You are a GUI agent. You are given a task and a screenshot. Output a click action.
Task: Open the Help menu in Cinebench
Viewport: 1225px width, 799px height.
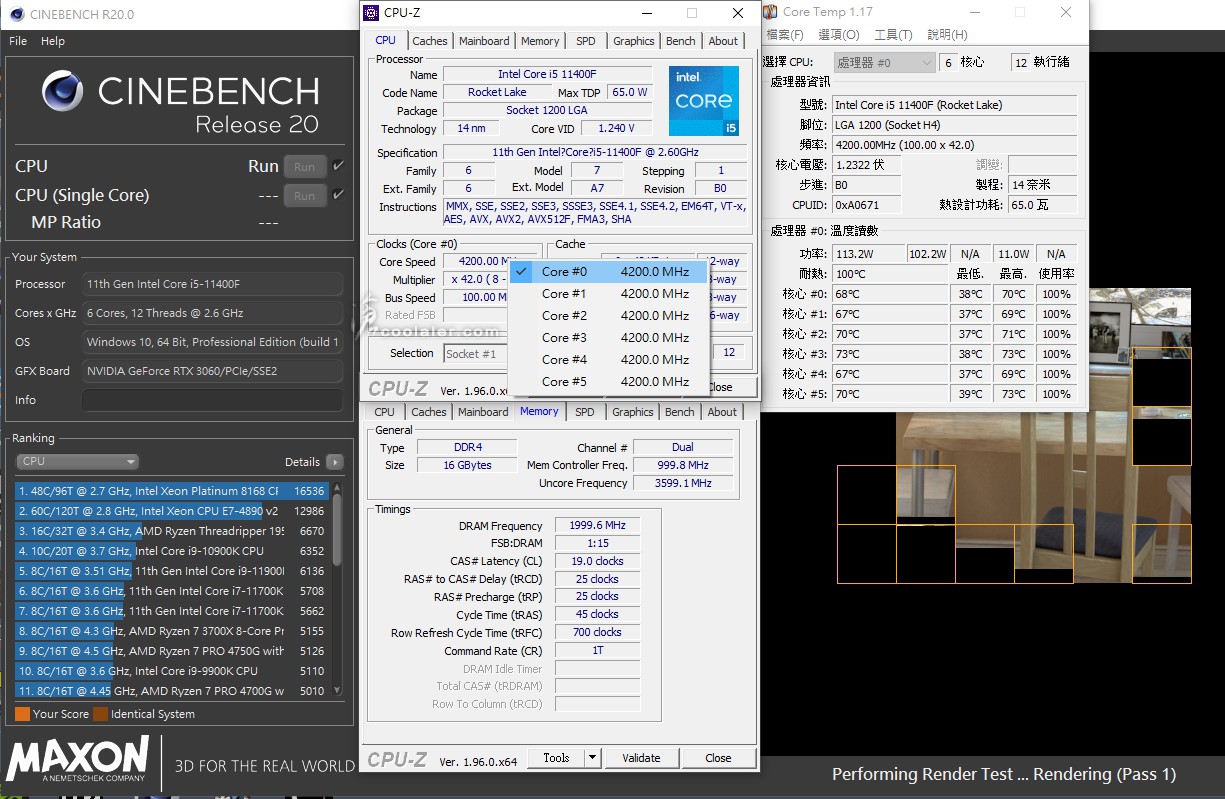[x=53, y=41]
